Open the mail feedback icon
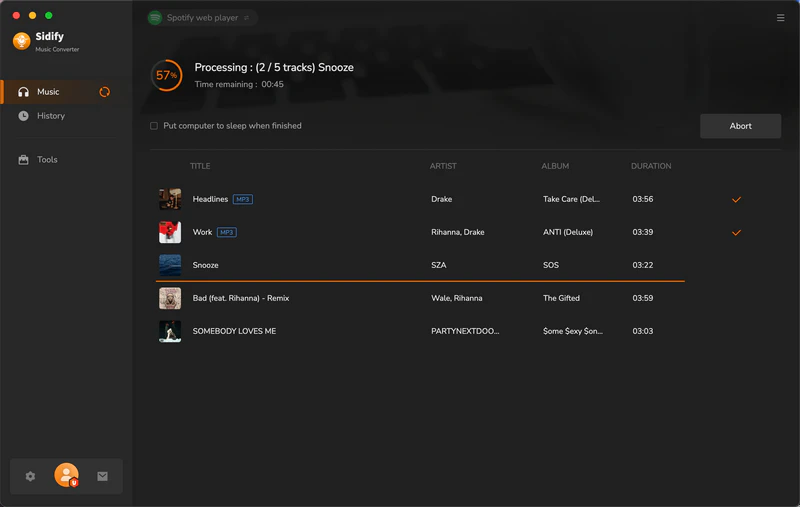This screenshot has height=507, width=800. point(103,476)
